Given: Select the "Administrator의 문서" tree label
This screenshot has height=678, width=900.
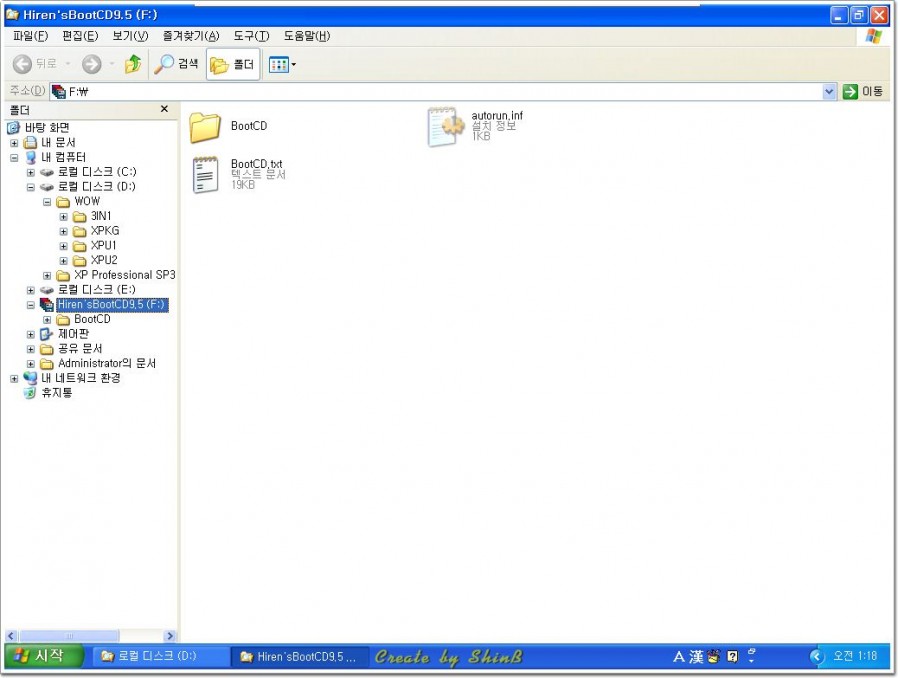Looking at the screenshot, I should coord(107,363).
